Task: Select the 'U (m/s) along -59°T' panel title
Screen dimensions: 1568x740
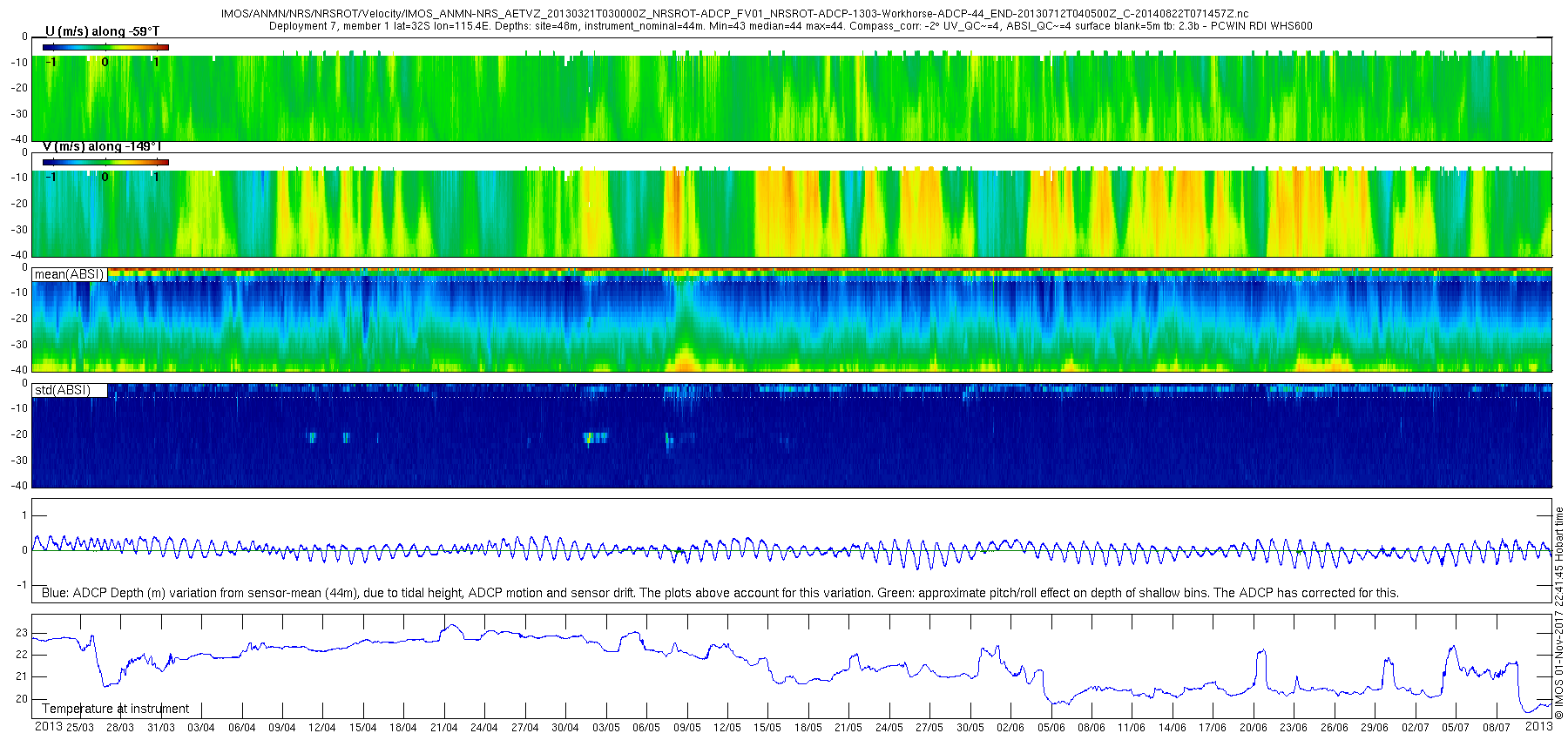Action: coord(102,31)
